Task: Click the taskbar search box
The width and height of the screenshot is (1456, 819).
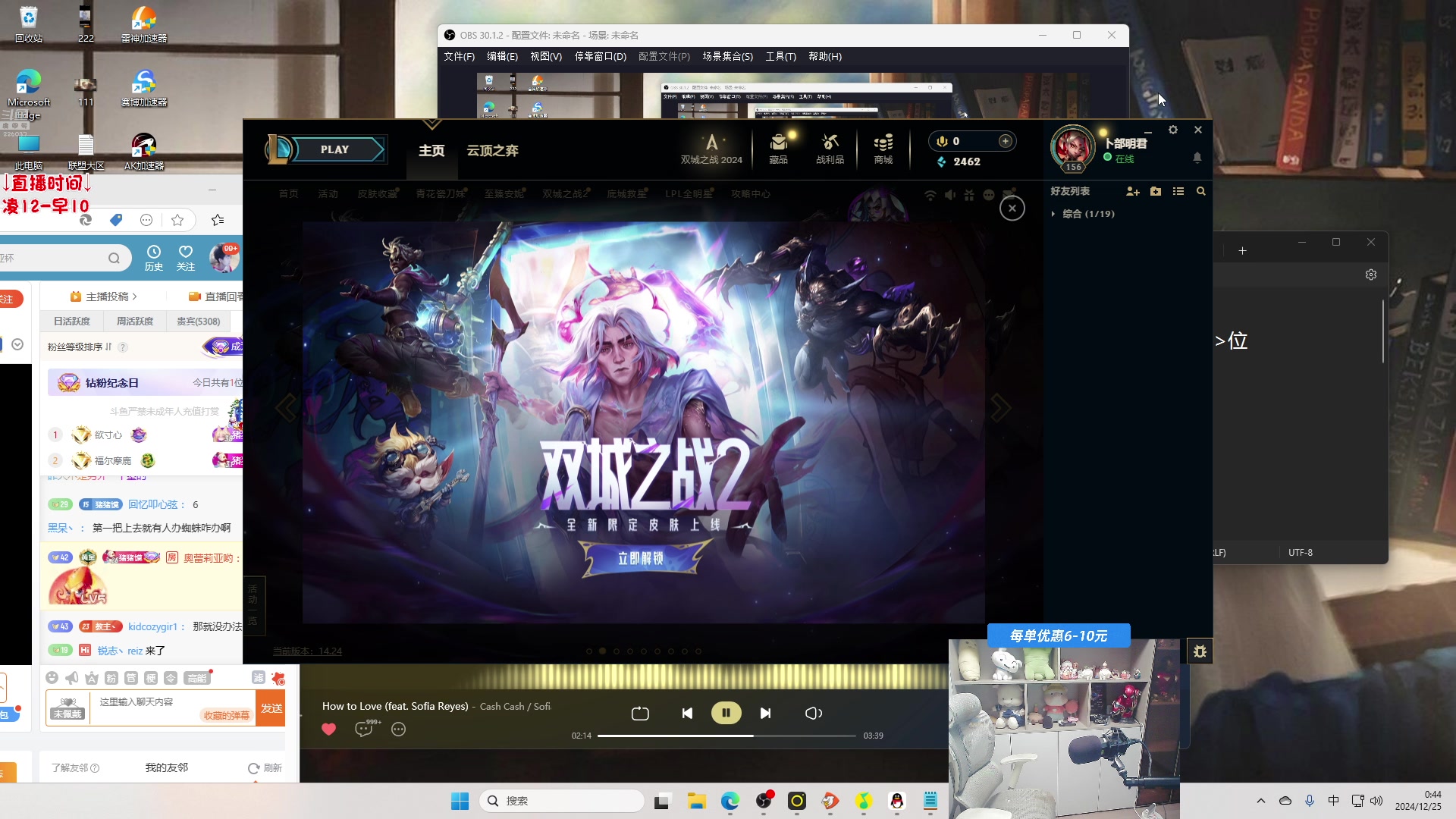Action: pos(562,801)
